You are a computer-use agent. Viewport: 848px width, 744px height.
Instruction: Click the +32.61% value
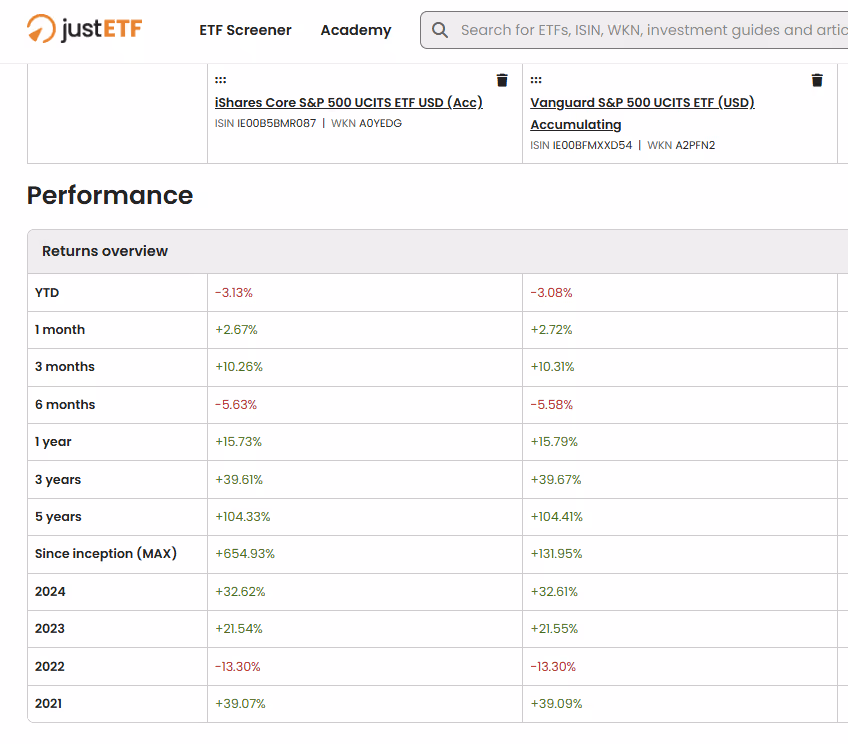click(554, 592)
